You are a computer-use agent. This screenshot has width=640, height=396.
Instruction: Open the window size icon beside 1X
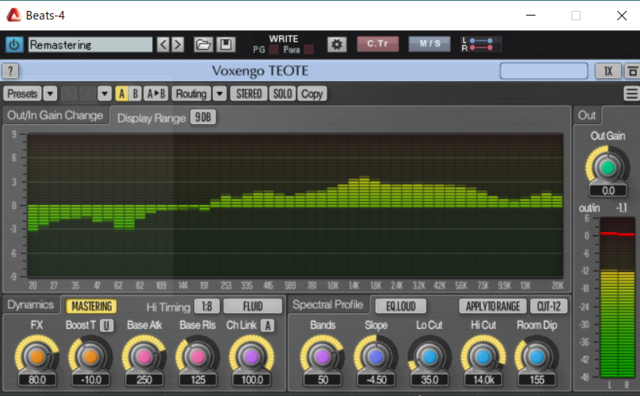click(632, 71)
